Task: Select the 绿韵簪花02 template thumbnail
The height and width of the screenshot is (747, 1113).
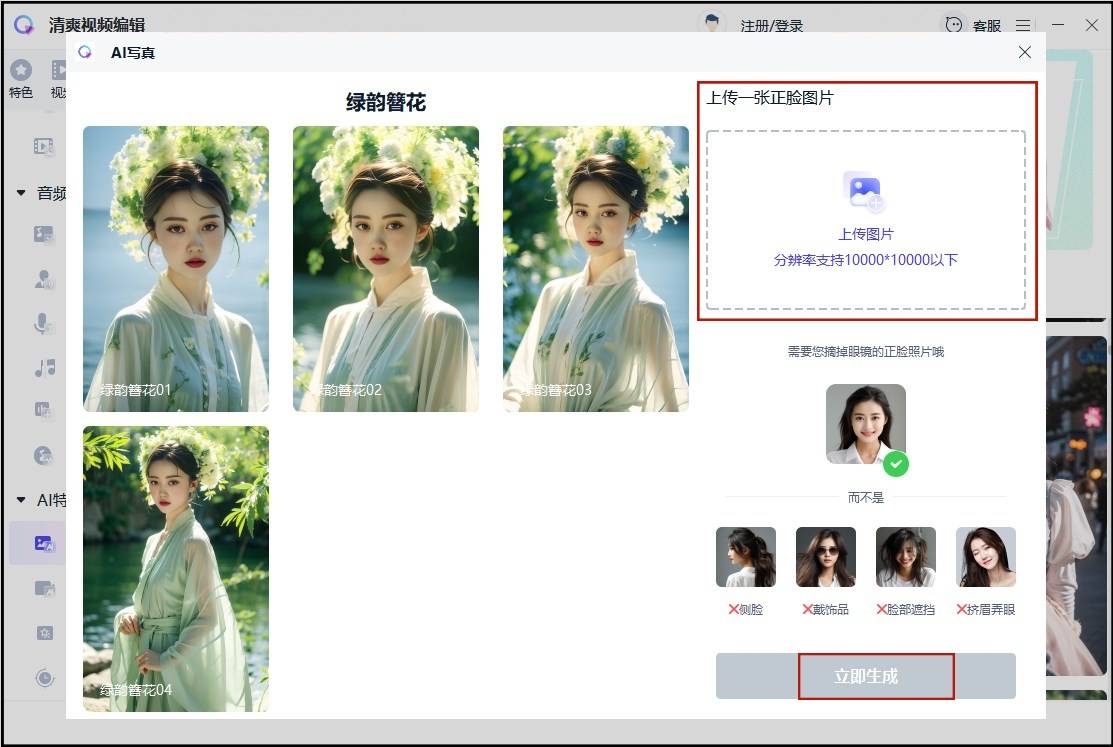Action: [x=386, y=268]
